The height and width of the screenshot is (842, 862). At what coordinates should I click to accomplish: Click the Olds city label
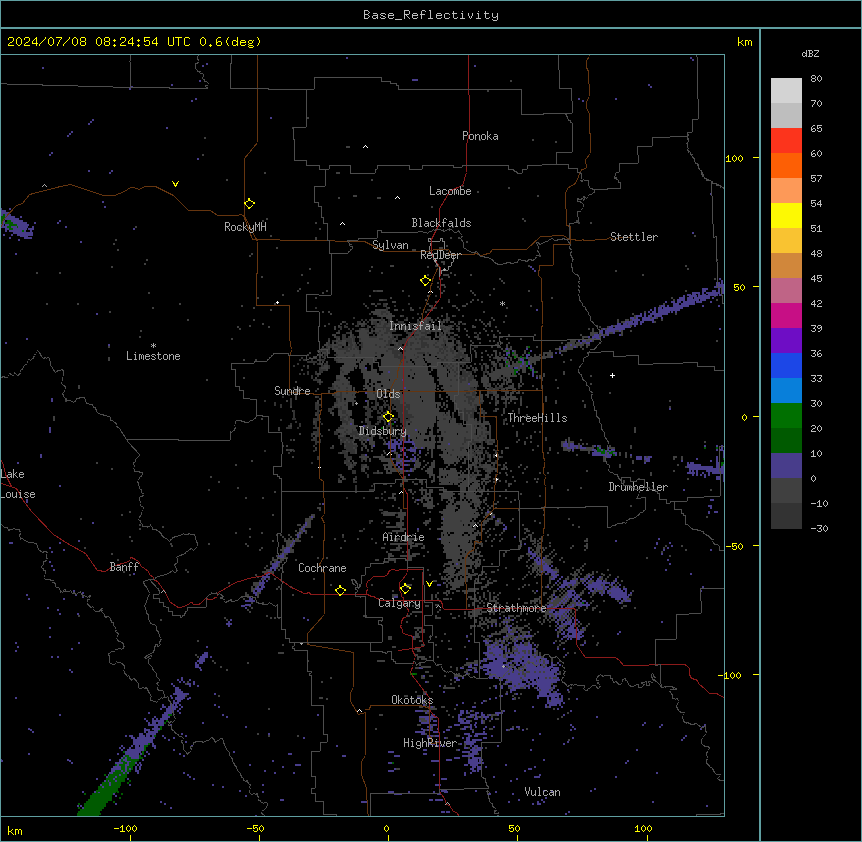pos(388,394)
